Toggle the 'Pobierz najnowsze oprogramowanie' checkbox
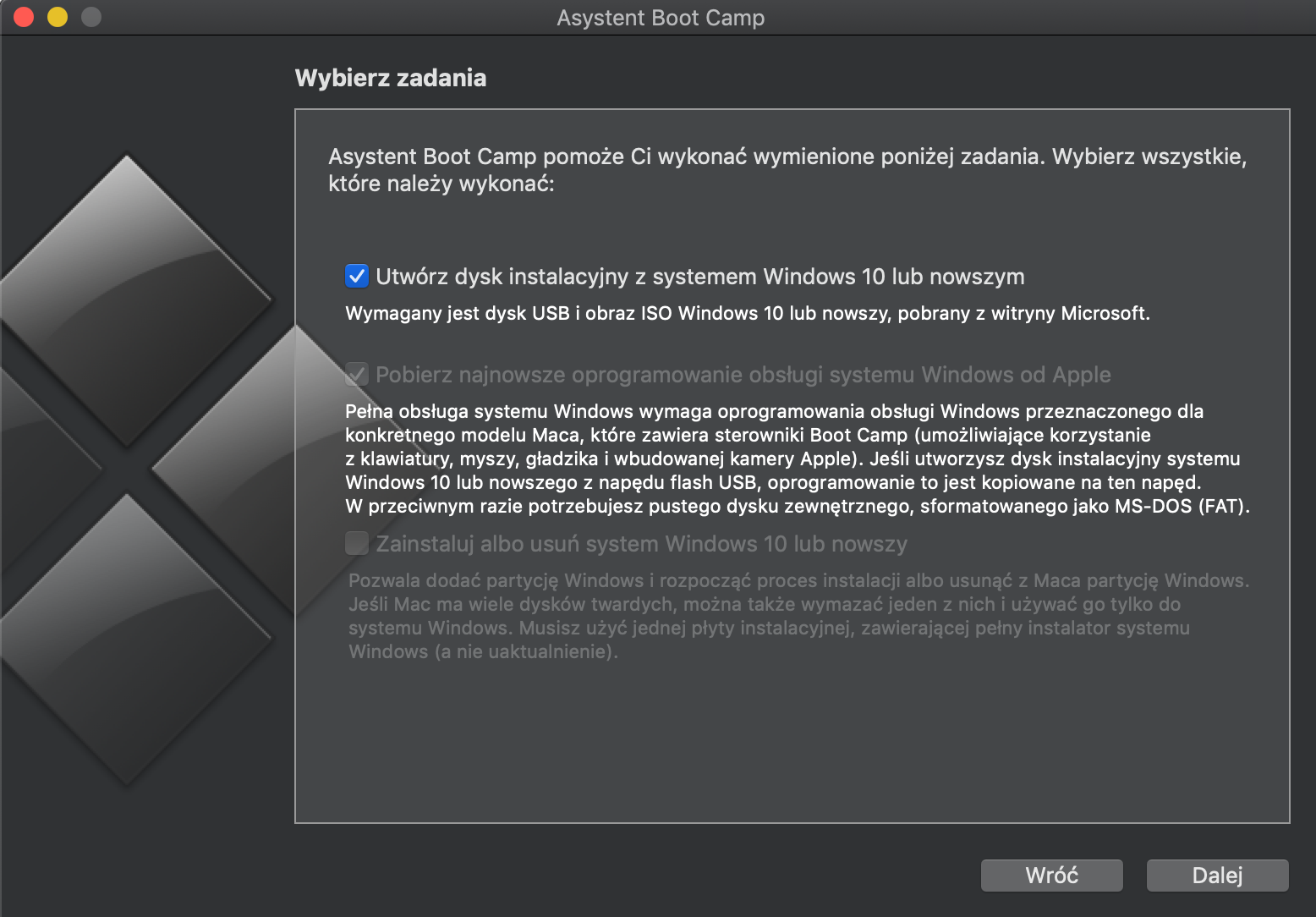1316x917 pixels. pyautogui.click(x=357, y=374)
